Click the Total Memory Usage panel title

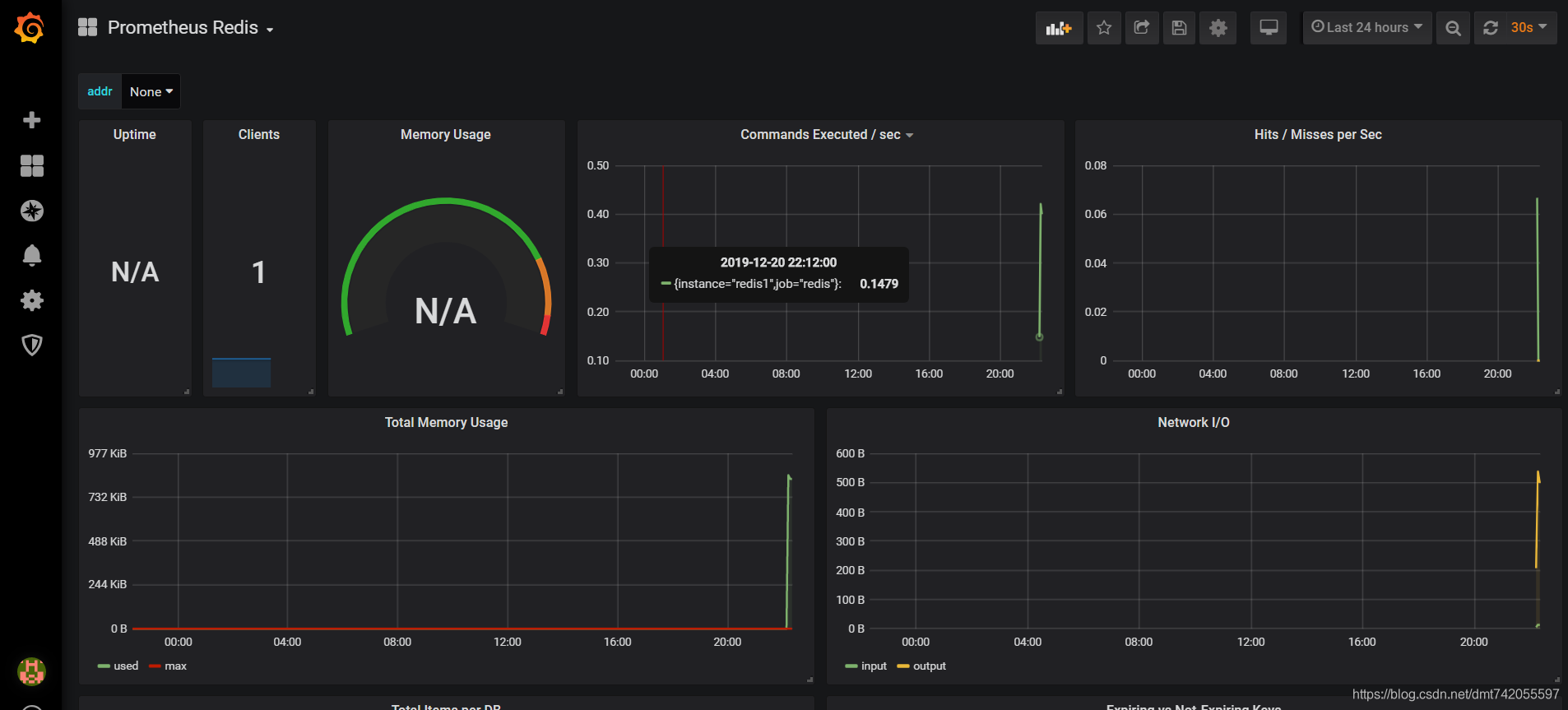click(x=447, y=423)
